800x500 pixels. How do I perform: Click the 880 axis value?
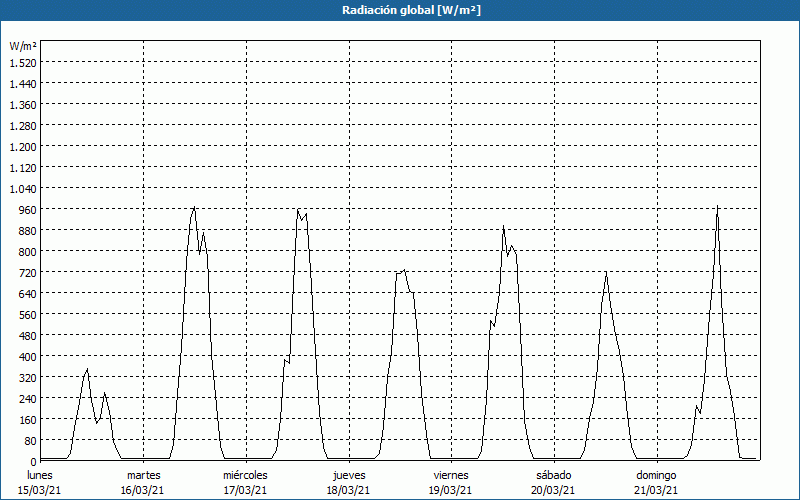pyautogui.click(x=28, y=231)
